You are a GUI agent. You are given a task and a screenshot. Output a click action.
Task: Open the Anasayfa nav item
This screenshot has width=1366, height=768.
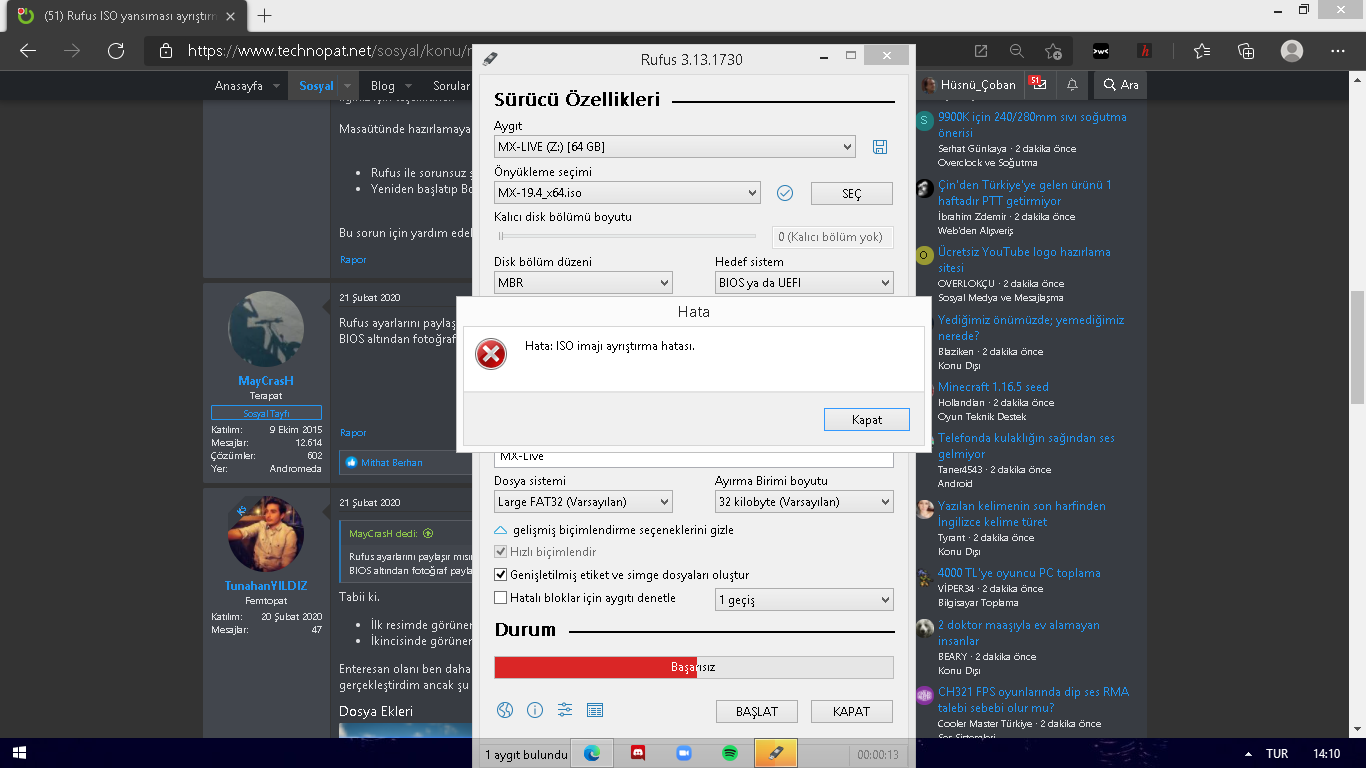[238, 86]
